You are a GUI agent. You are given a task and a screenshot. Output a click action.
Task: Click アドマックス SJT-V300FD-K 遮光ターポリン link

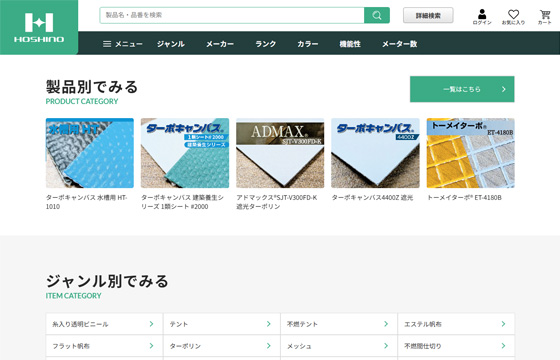tap(277, 202)
